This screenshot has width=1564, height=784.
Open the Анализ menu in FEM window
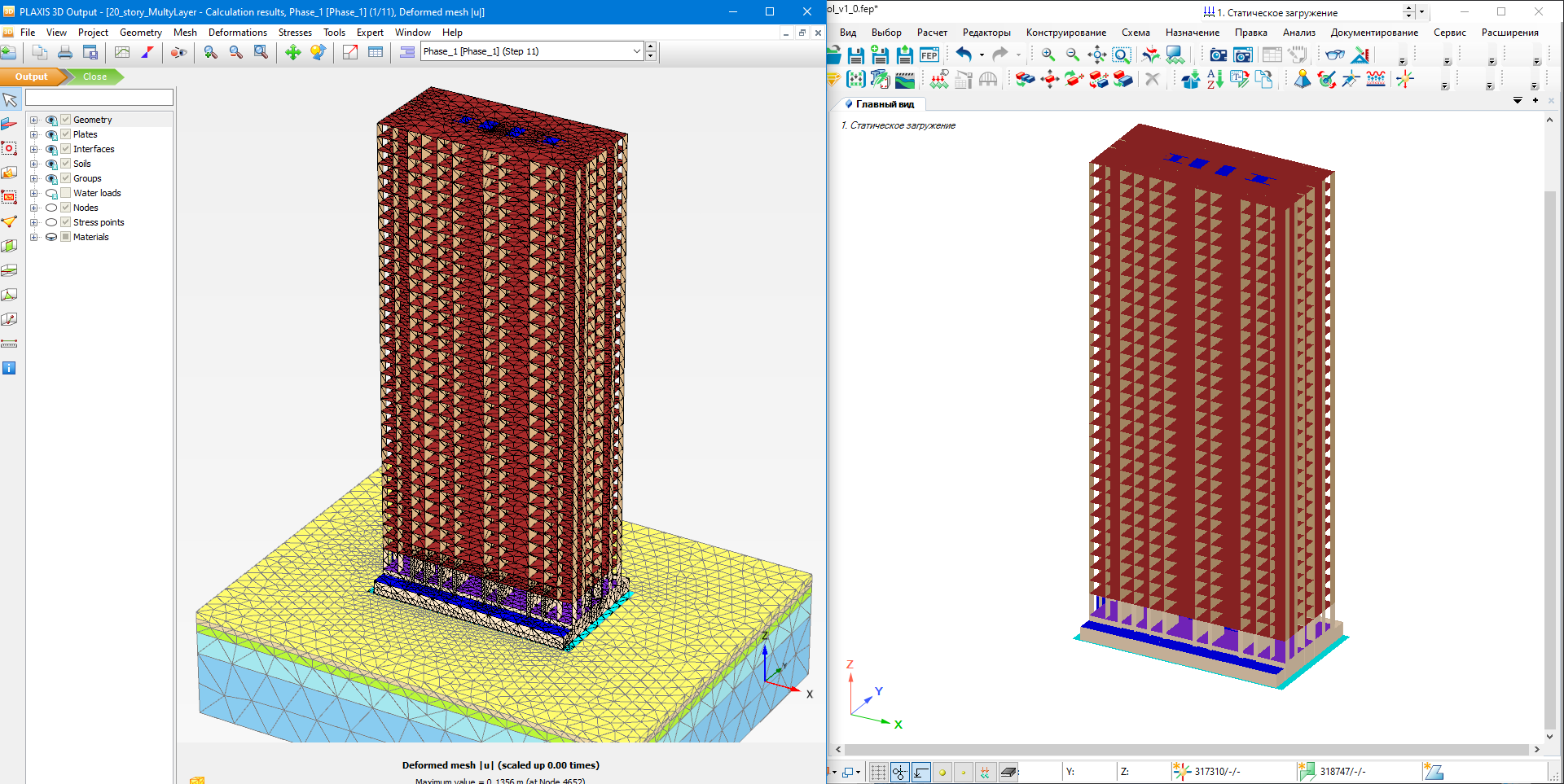coord(1298,33)
